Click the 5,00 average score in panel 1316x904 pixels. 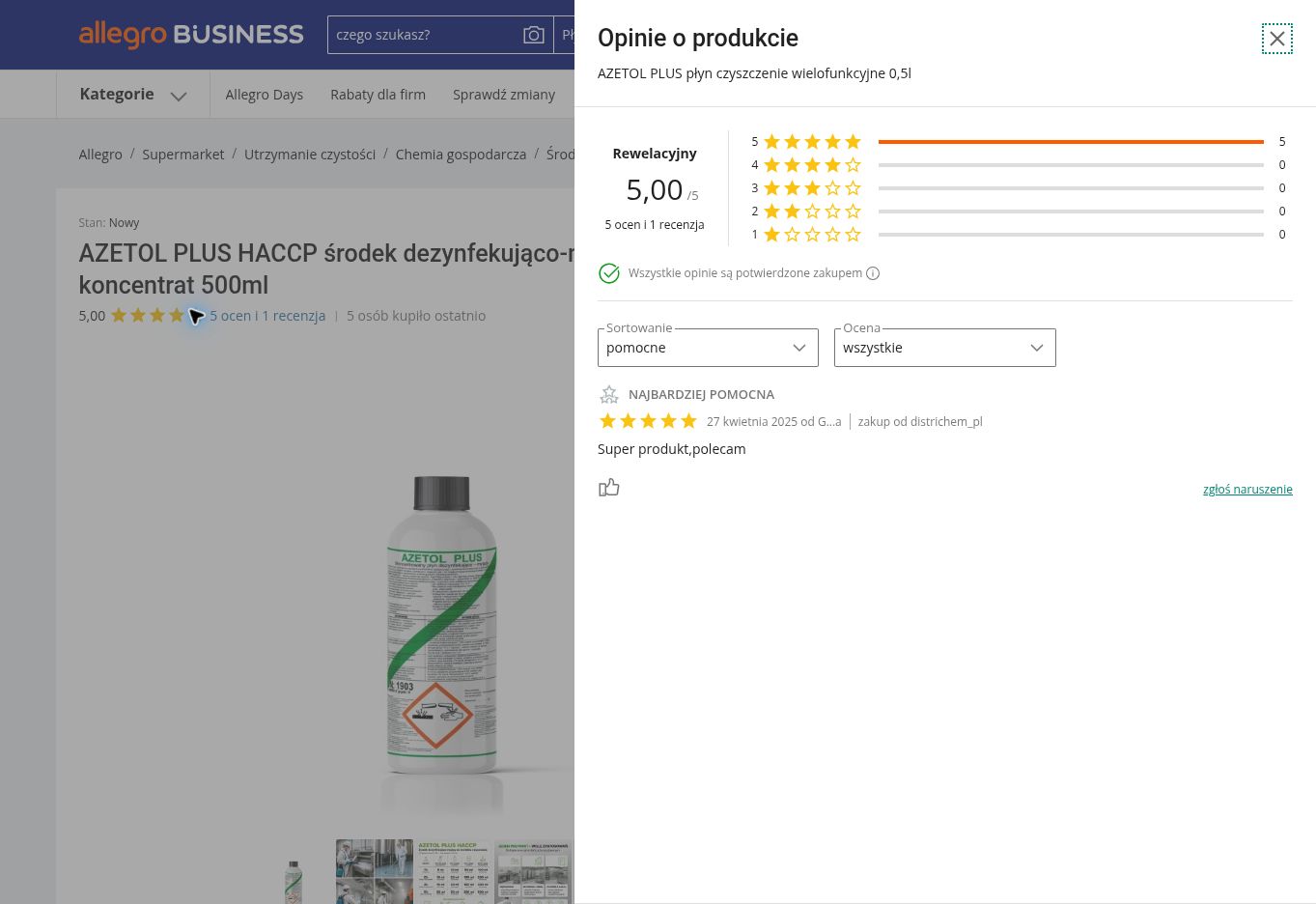655,190
